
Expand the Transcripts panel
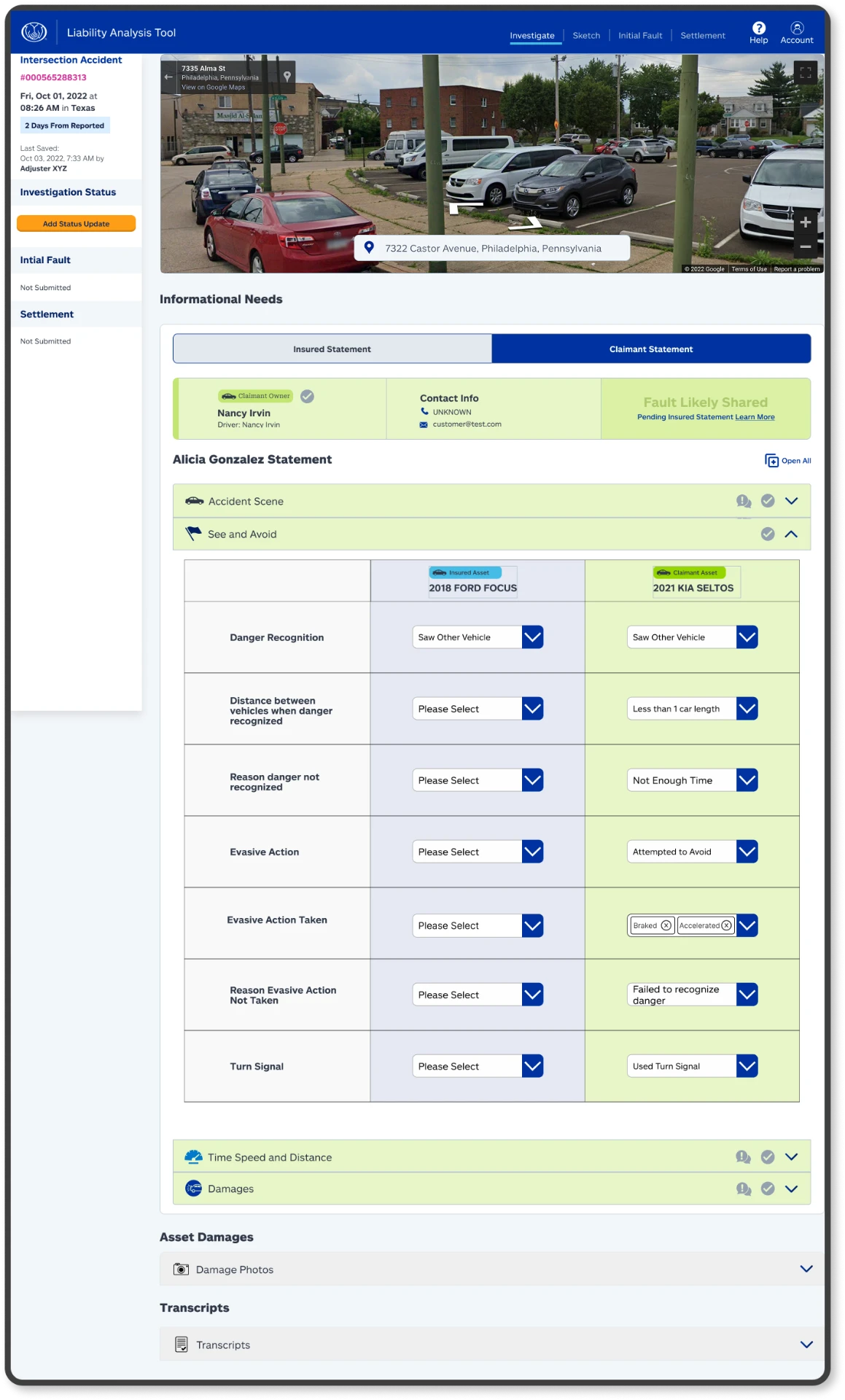click(806, 1345)
